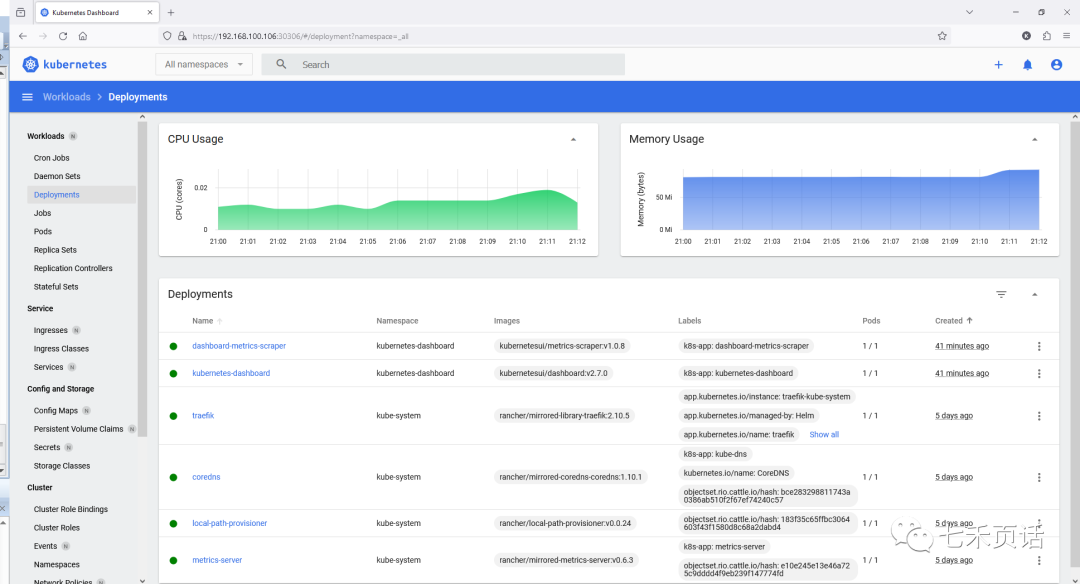Viewport: 1080px width, 584px height.
Task: Open actions menu for dashboard-metrics-scraper row
Action: click(x=1039, y=346)
